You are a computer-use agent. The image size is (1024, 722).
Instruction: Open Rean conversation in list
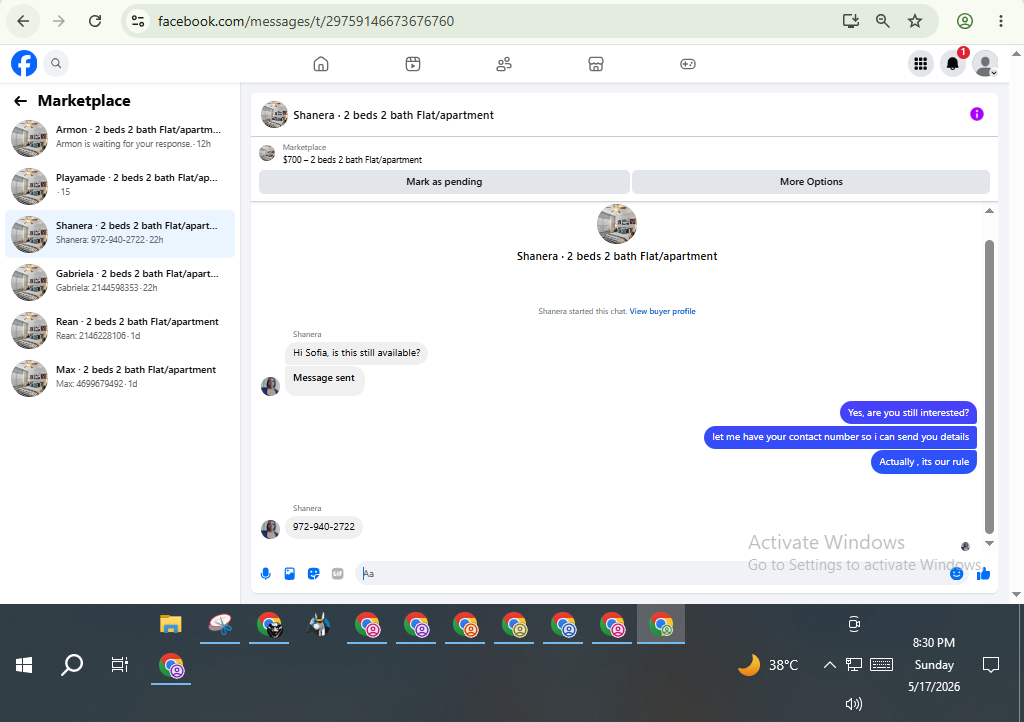[x=120, y=330]
